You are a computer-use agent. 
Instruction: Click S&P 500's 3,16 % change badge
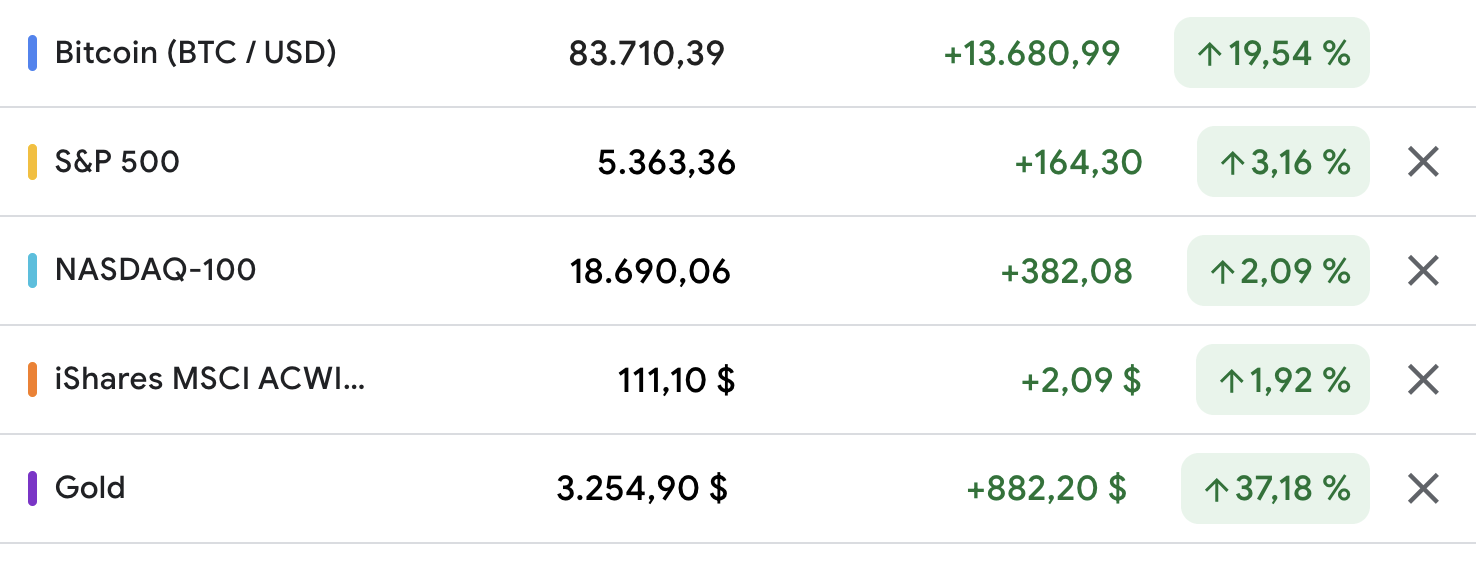pos(1282,162)
